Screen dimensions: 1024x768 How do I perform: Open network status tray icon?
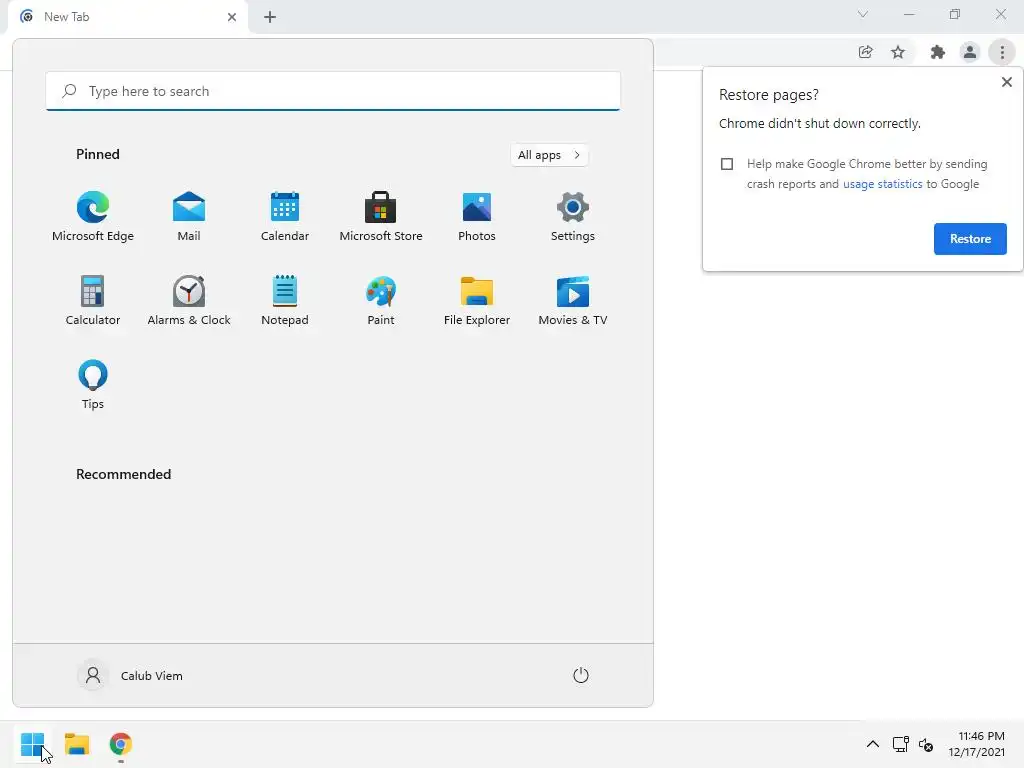click(x=901, y=744)
